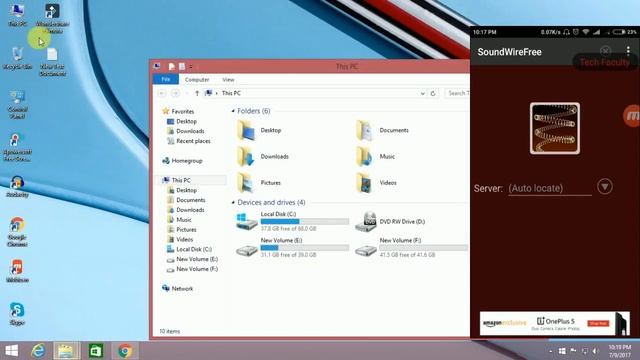This screenshot has height=360, width=640.
Task: Refresh the This PC location
Action: point(433,93)
